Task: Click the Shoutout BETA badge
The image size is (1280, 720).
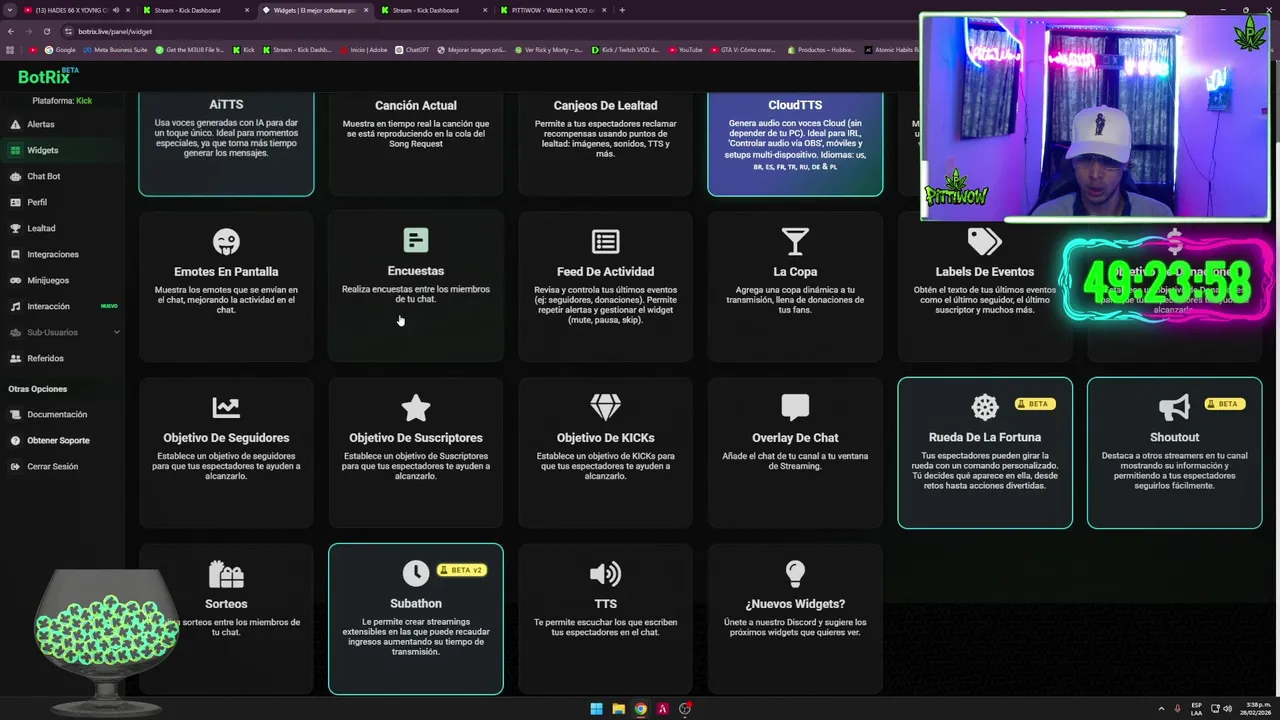Action: (x=1225, y=404)
